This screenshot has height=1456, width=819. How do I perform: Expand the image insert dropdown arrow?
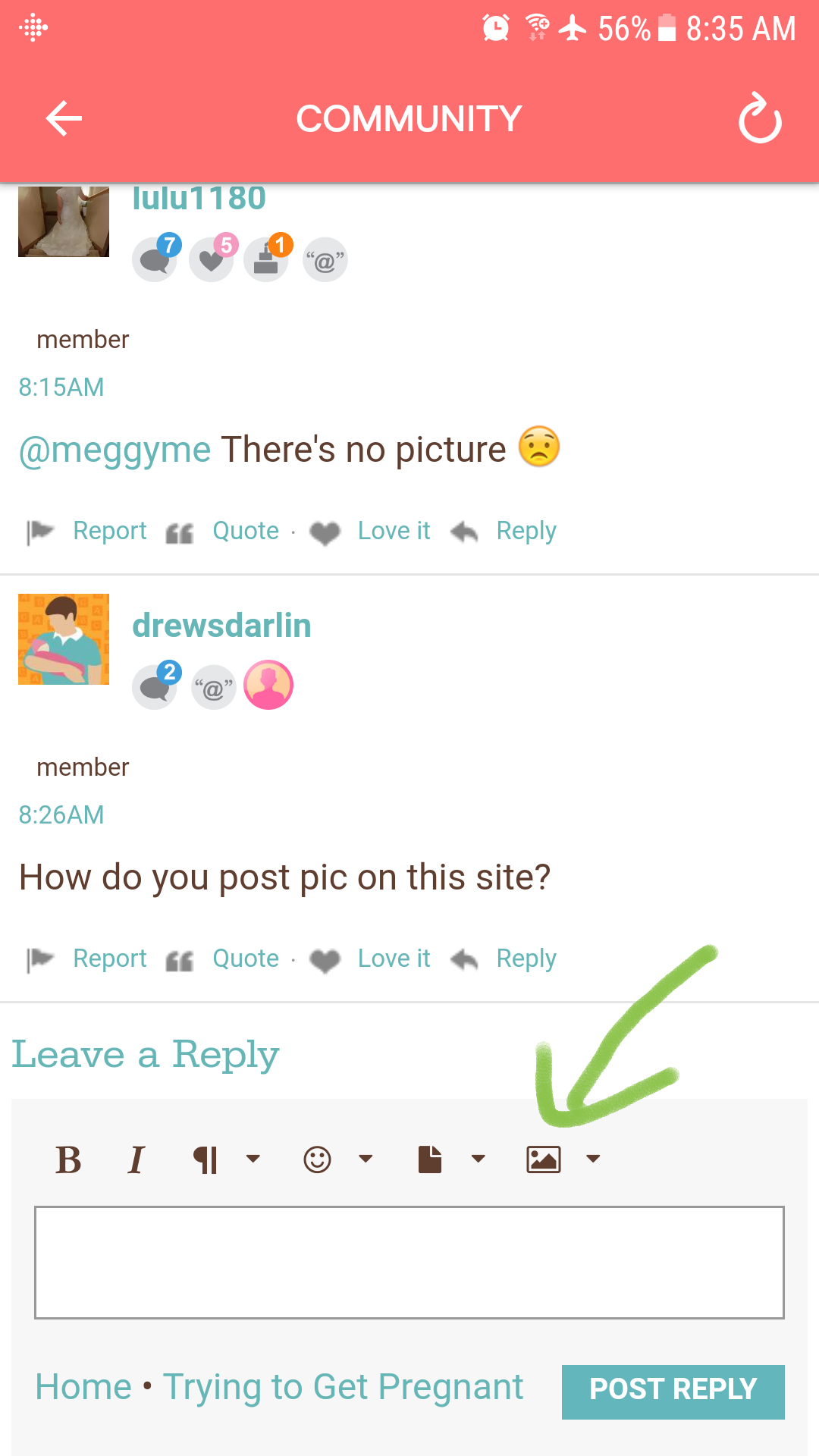[593, 1159]
